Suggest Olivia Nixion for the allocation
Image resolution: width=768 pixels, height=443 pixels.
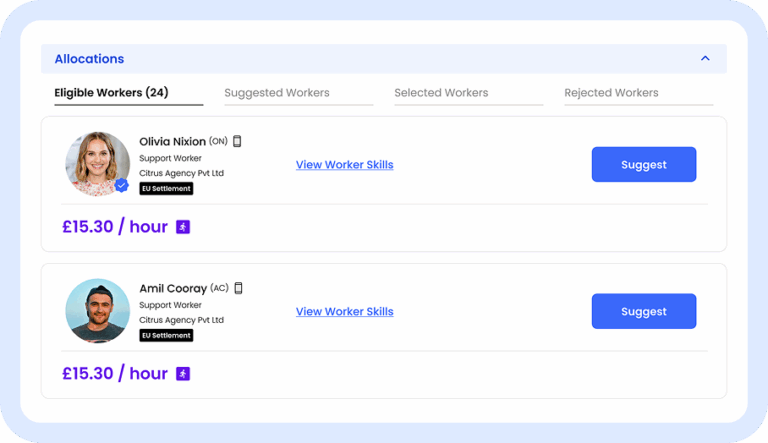click(x=643, y=165)
